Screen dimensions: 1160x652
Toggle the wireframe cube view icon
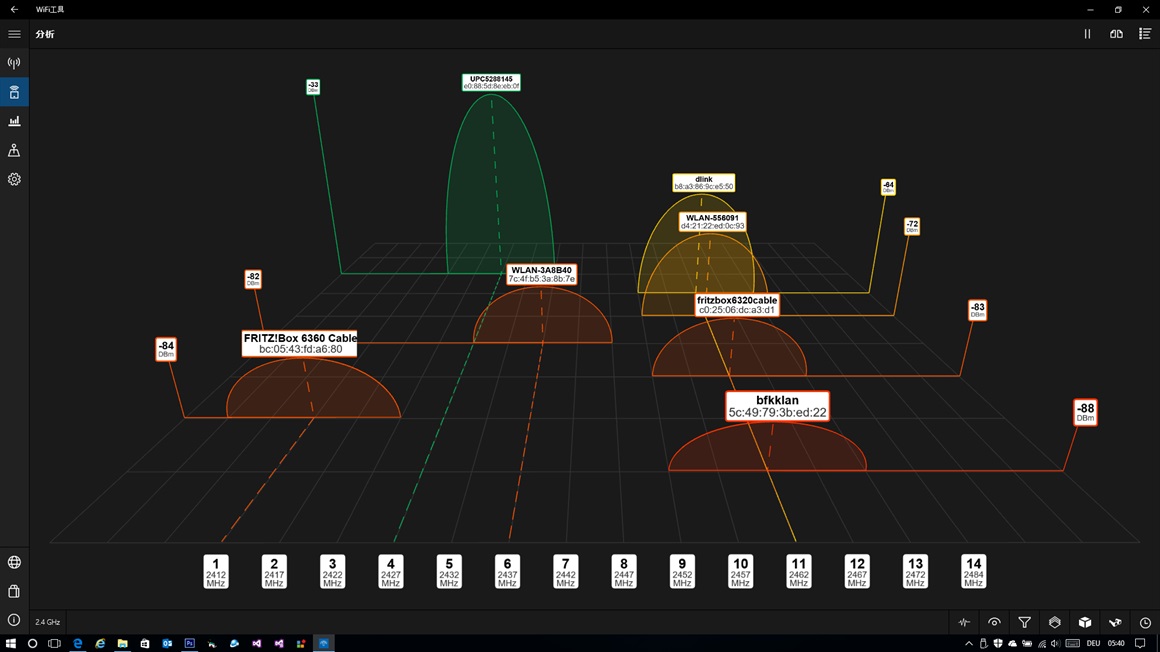click(1055, 622)
